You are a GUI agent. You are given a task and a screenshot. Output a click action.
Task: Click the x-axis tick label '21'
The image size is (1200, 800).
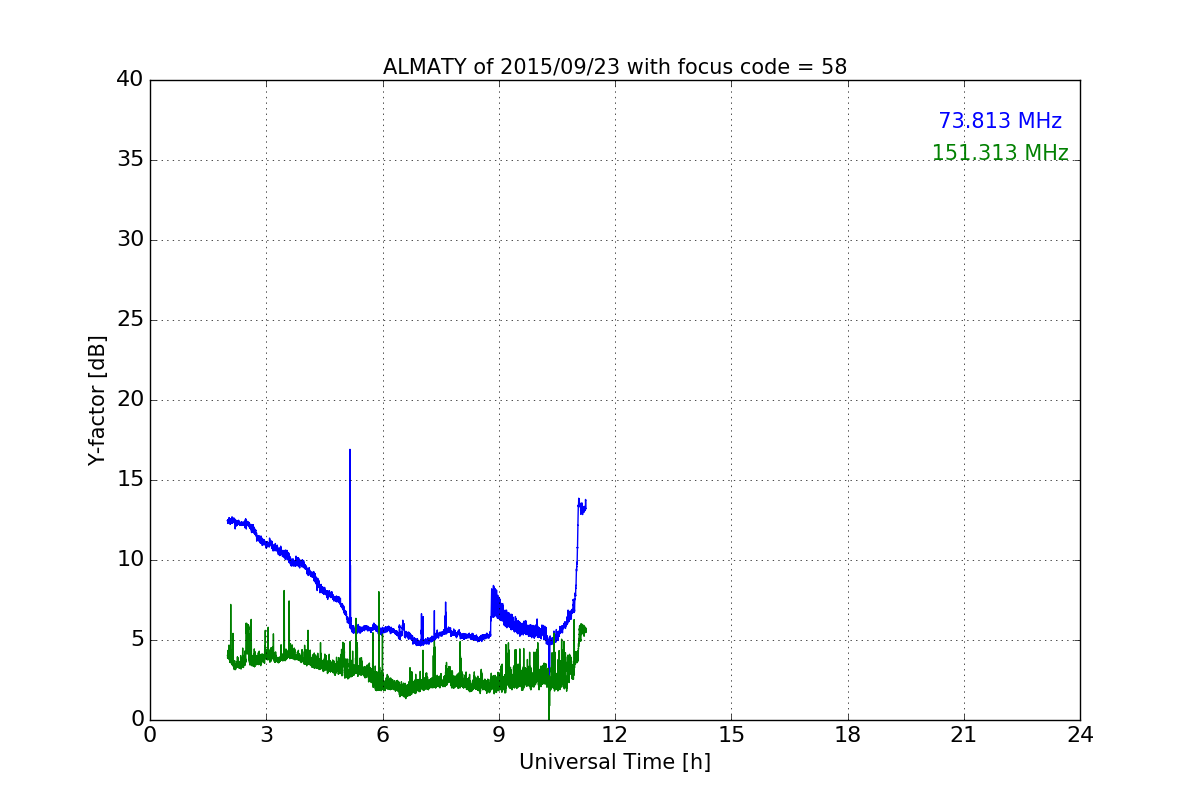point(964,735)
